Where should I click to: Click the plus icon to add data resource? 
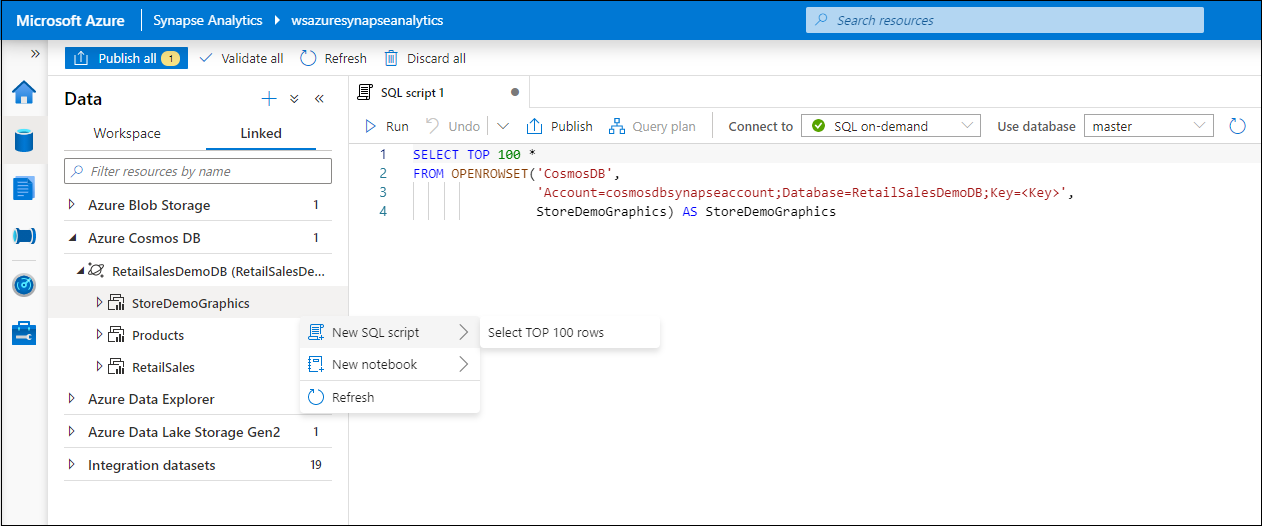[268, 99]
